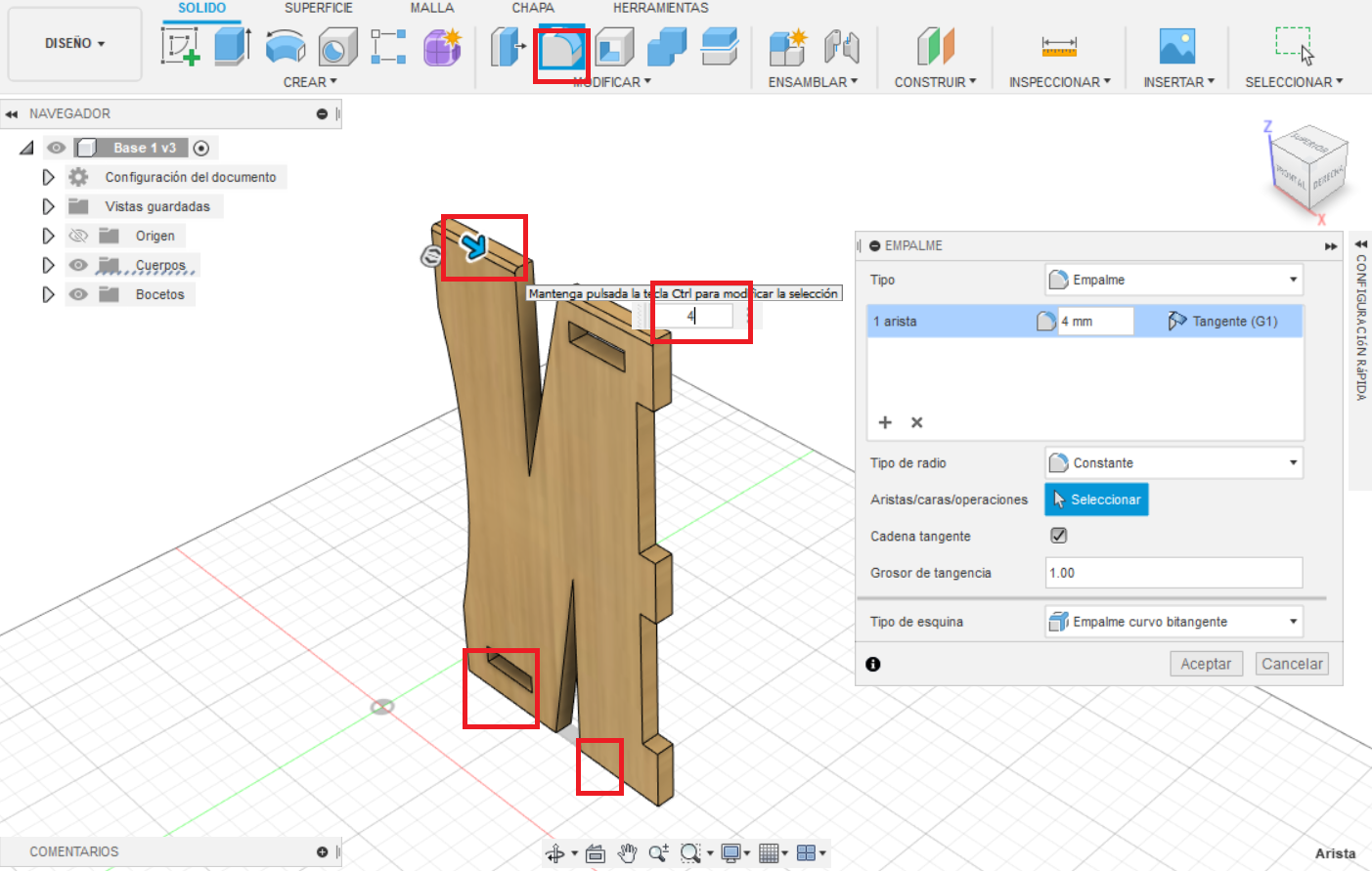Open the ENSAMBLAR menu
This screenshot has height=871, width=1372.
click(813, 82)
